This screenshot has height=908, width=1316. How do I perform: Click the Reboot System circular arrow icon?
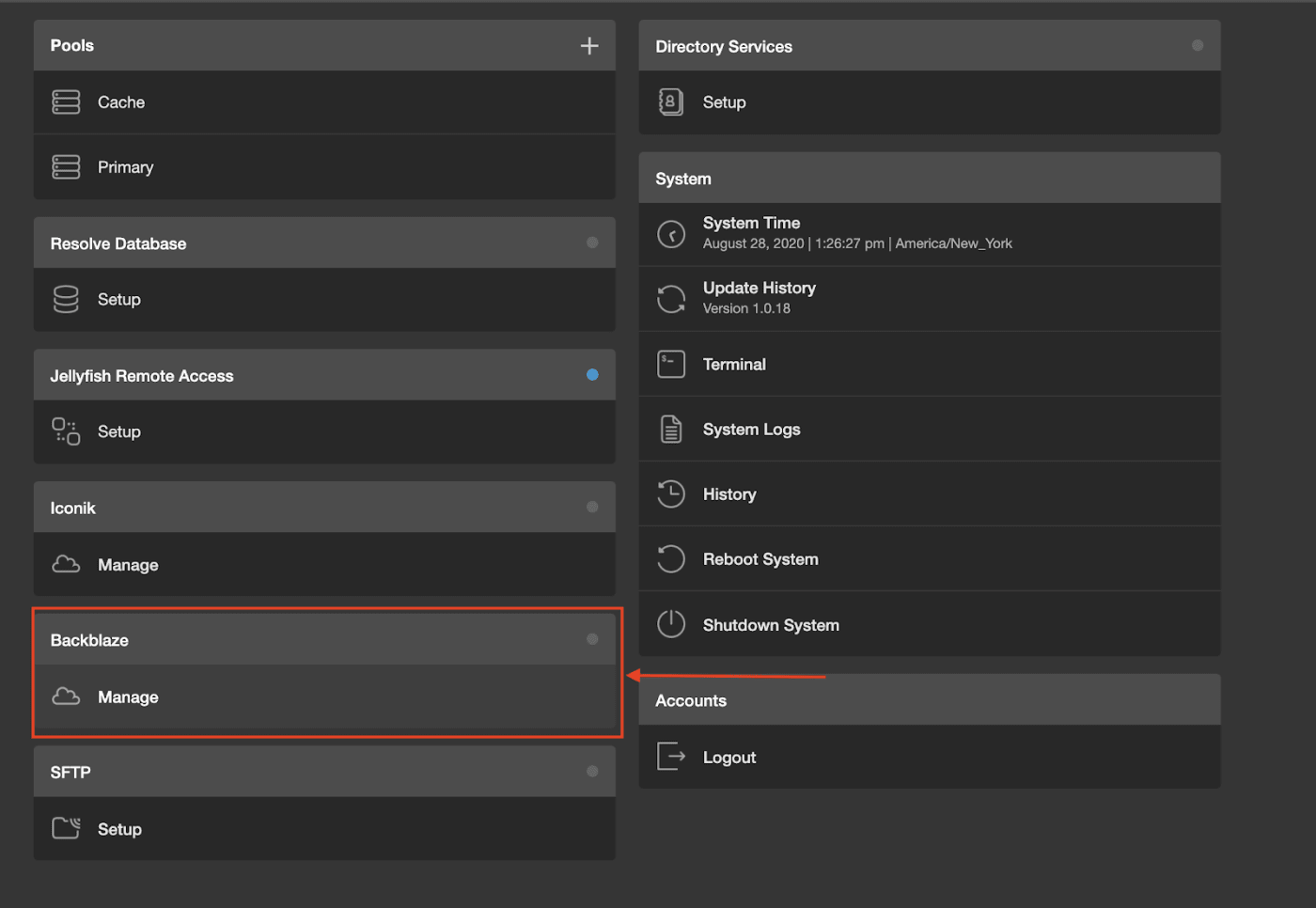(671, 558)
